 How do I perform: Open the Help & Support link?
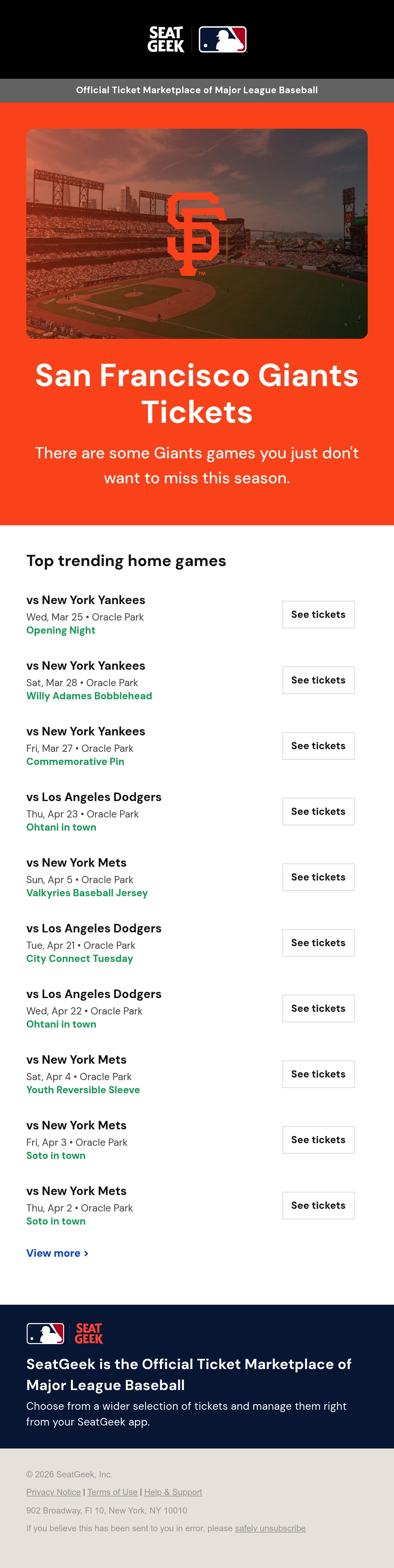pos(173,1492)
